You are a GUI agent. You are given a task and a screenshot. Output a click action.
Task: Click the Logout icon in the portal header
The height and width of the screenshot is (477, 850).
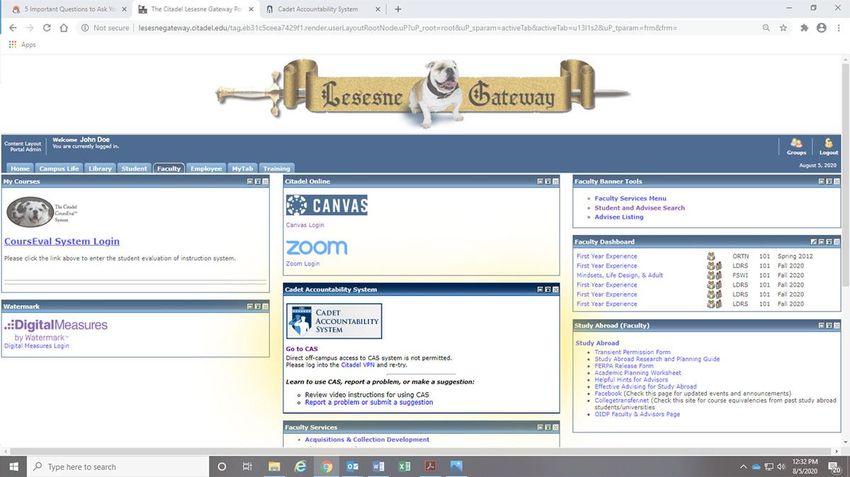pyautogui.click(x=828, y=146)
